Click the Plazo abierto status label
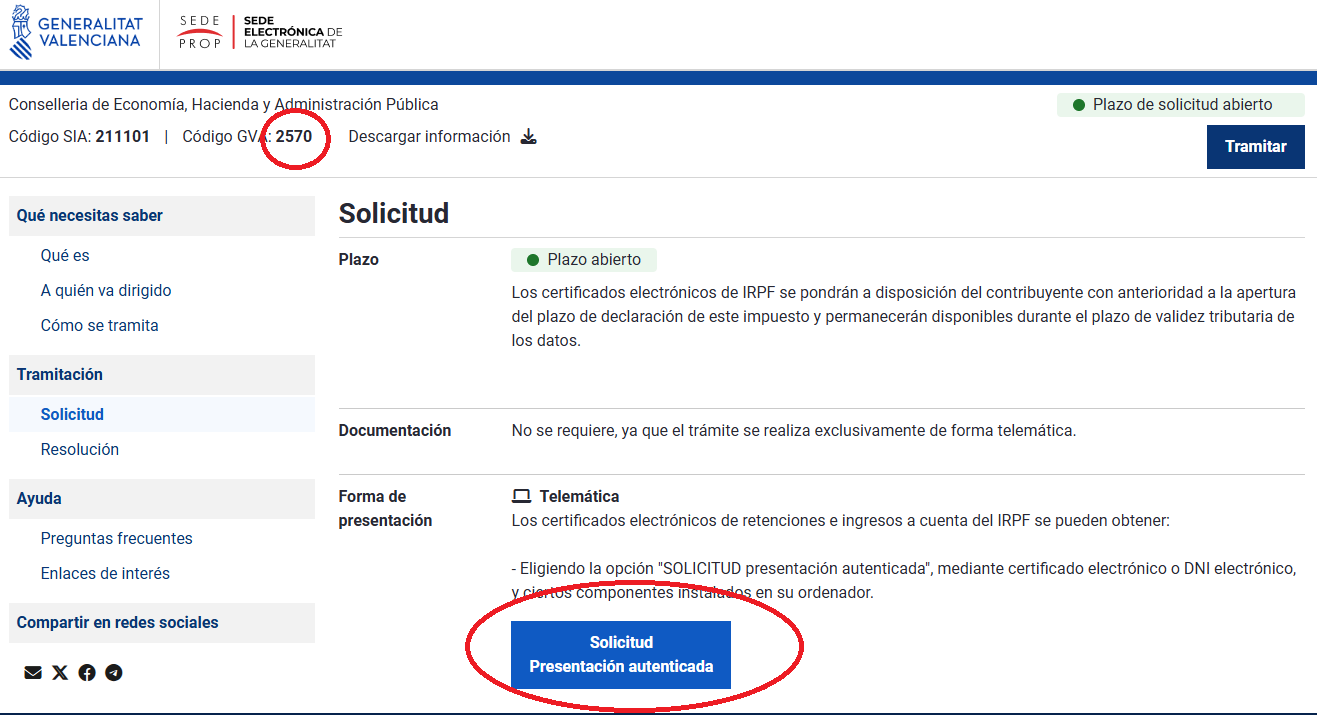The image size is (1317, 715). tap(584, 260)
